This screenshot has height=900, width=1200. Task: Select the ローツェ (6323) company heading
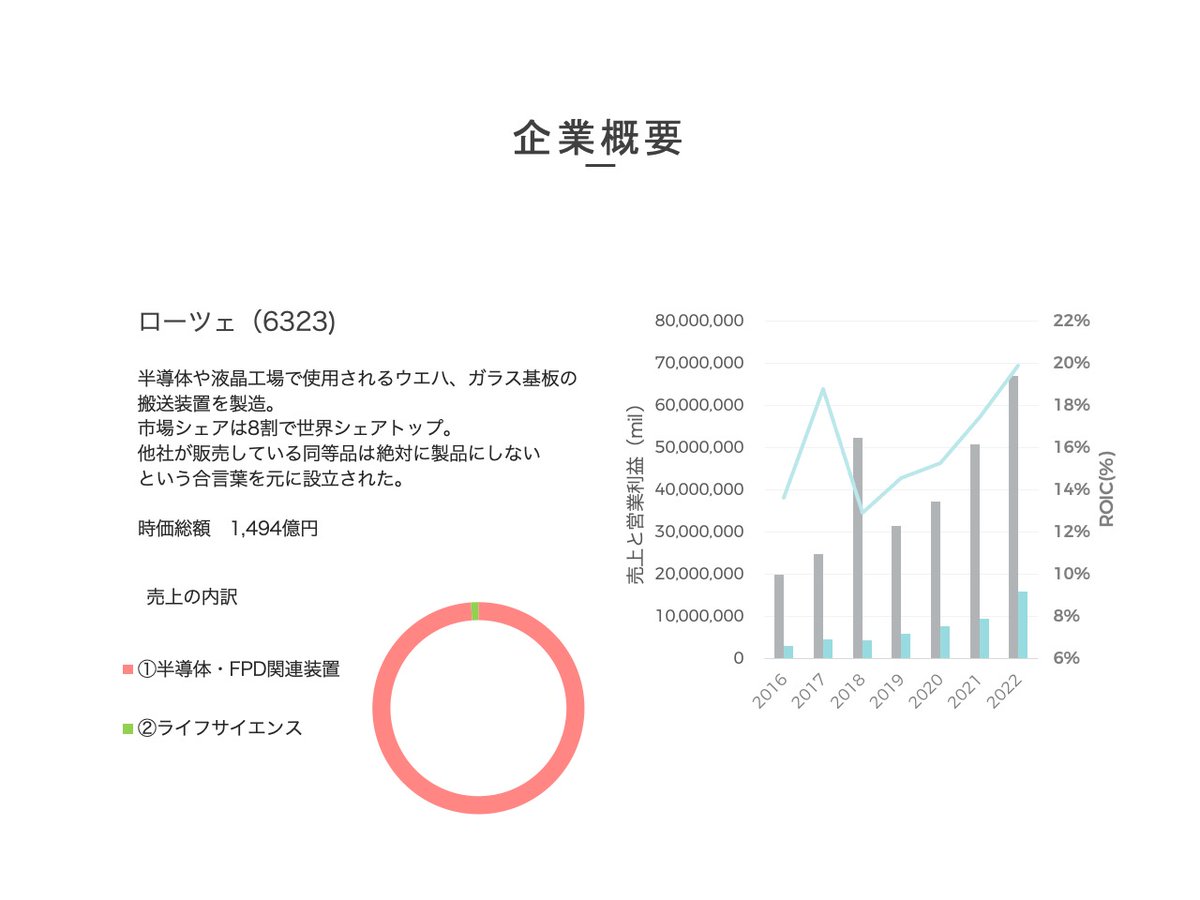(237, 322)
